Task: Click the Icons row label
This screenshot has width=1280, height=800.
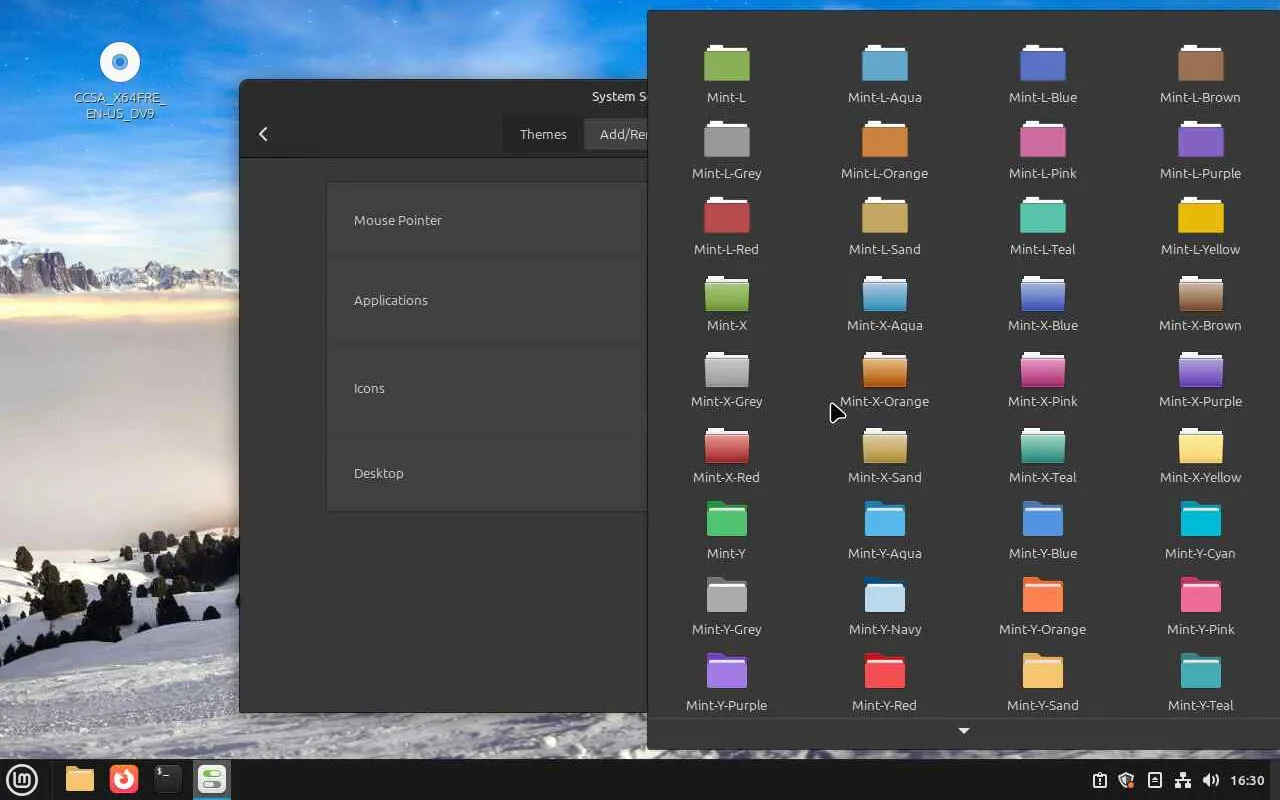Action: [369, 388]
